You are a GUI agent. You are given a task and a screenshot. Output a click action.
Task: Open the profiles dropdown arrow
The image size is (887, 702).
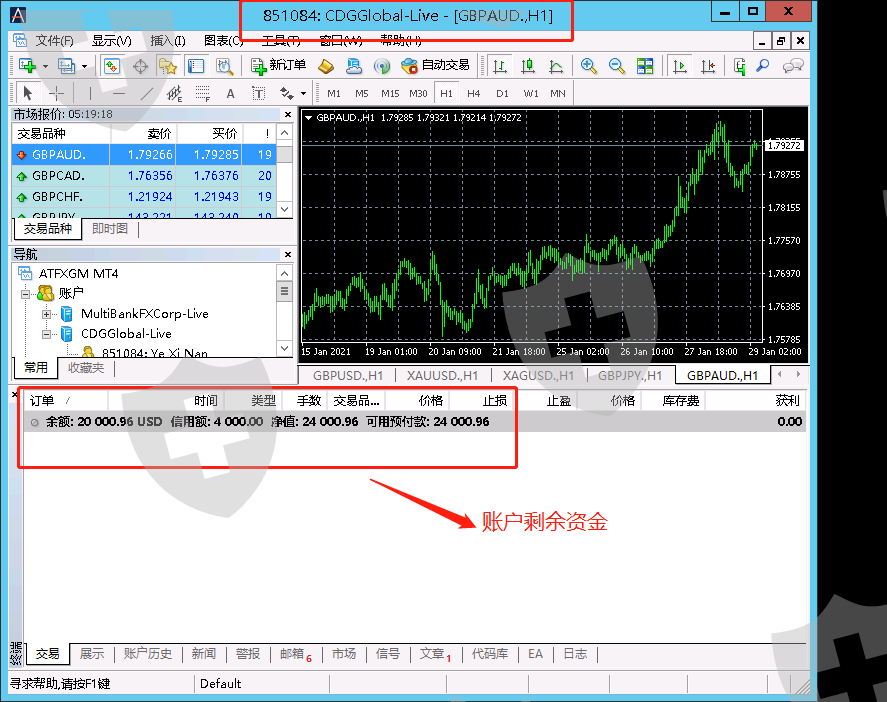[84, 66]
